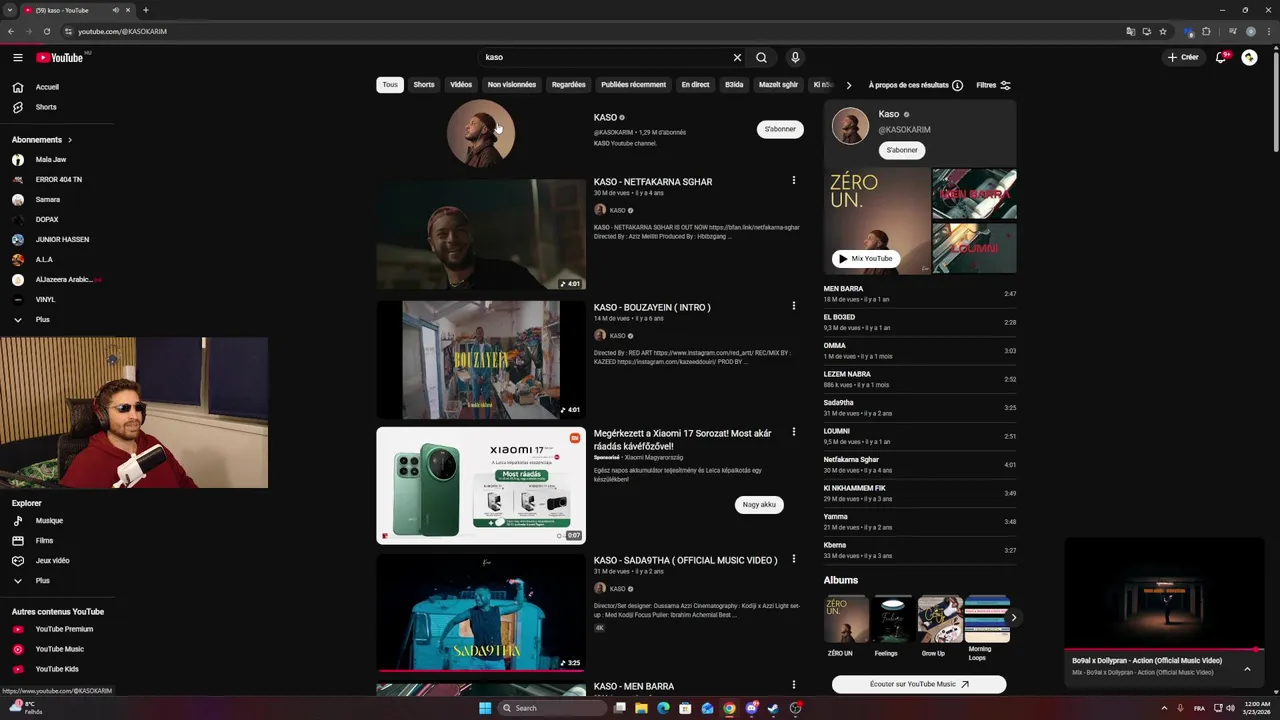This screenshot has width=1280, height=720.
Task: Click the Créer button
Action: 1183,57
